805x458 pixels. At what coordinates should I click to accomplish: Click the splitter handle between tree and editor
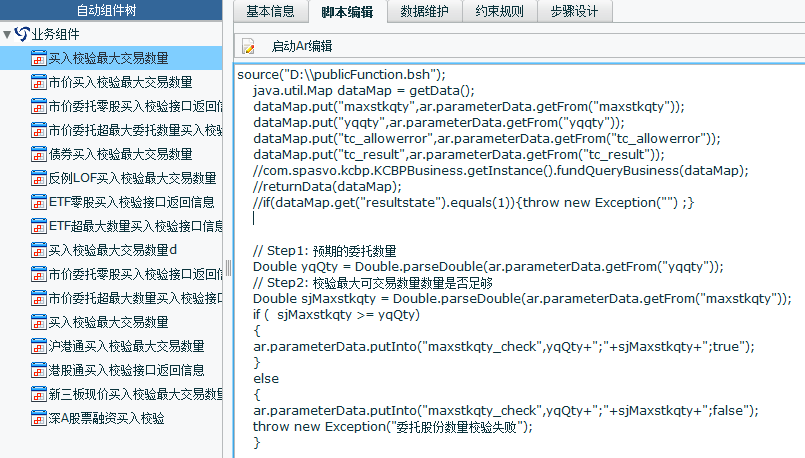click(x=229, y=268)
